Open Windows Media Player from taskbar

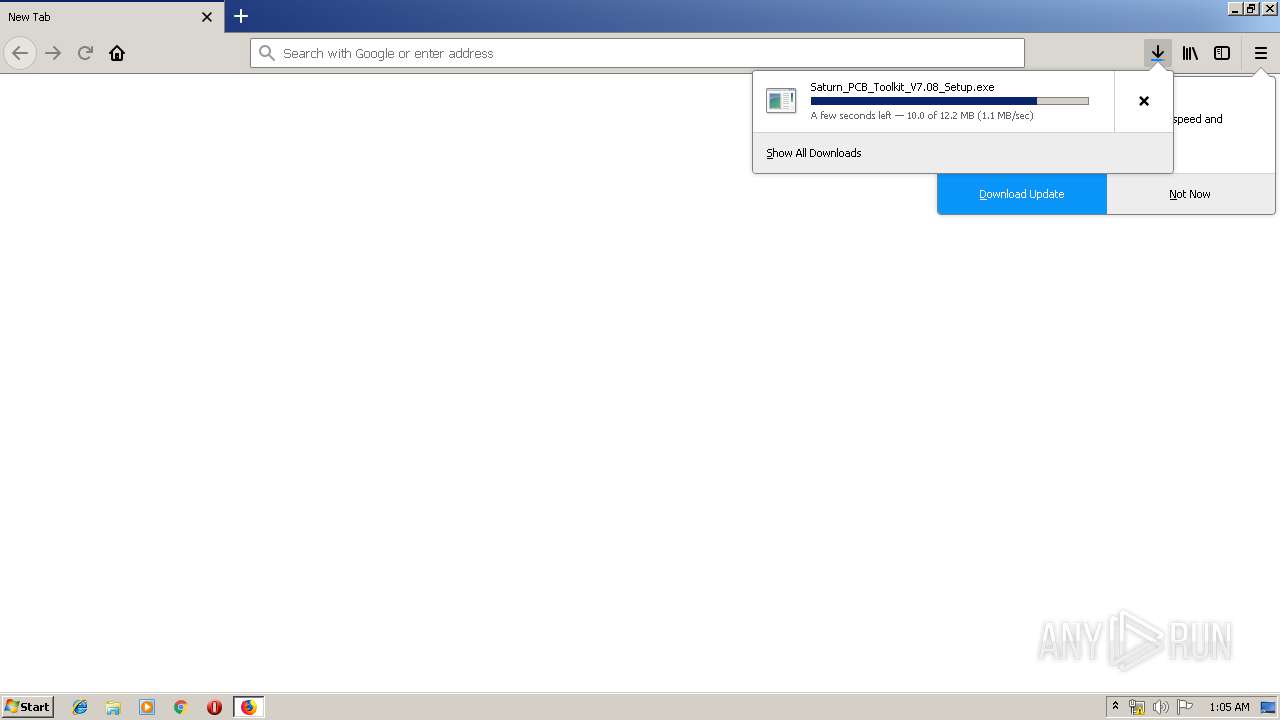coord(147,707)
